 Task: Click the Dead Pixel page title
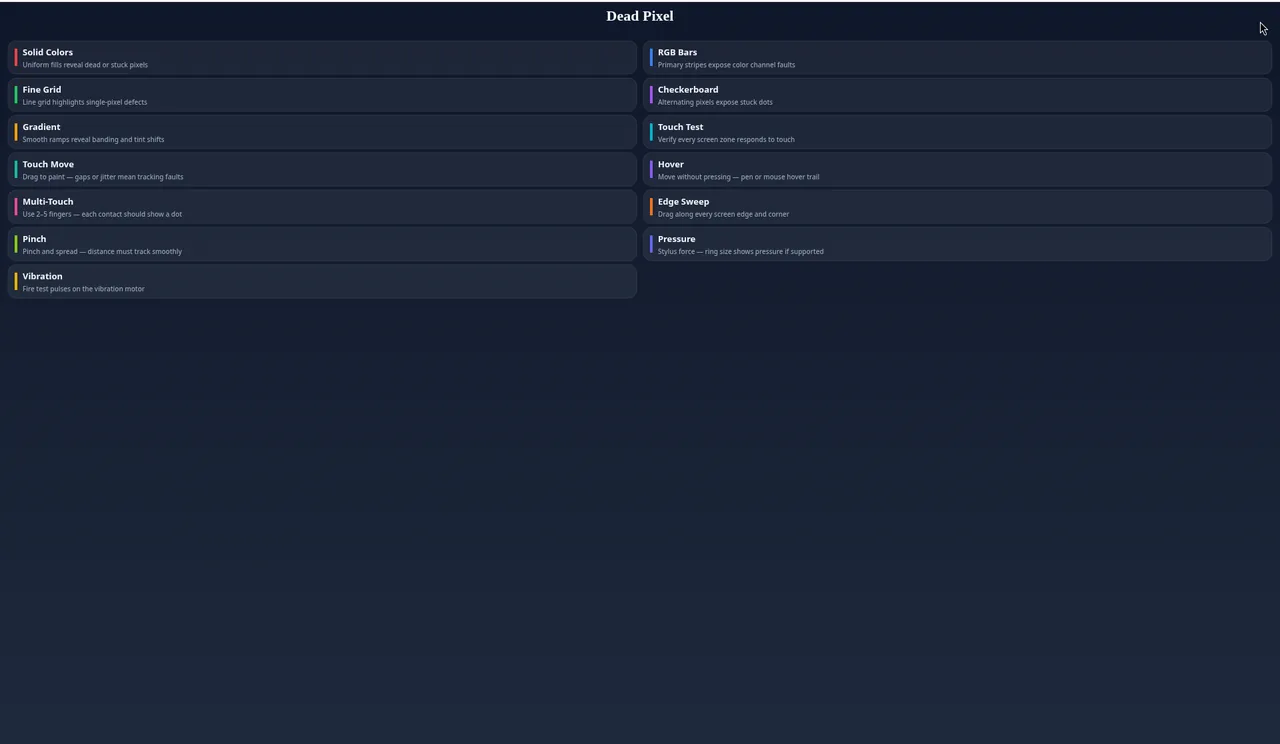pyautogui.click(x=640, y=16)
